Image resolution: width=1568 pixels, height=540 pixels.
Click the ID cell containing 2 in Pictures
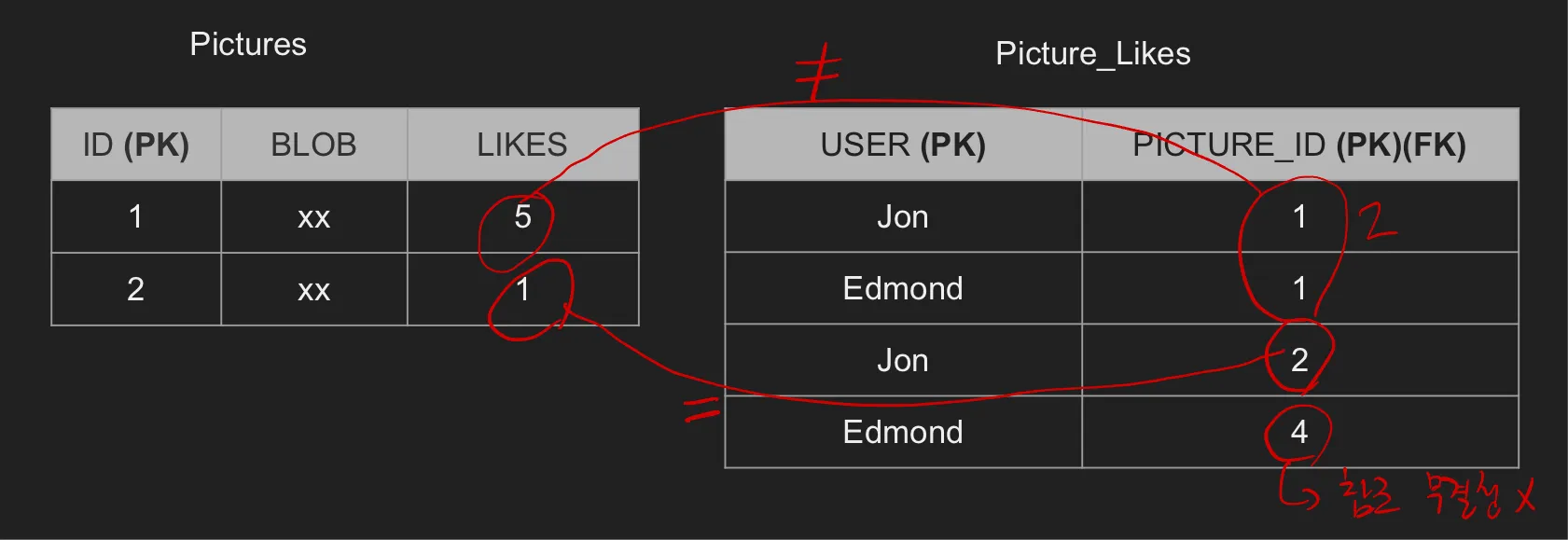(136, 289)
